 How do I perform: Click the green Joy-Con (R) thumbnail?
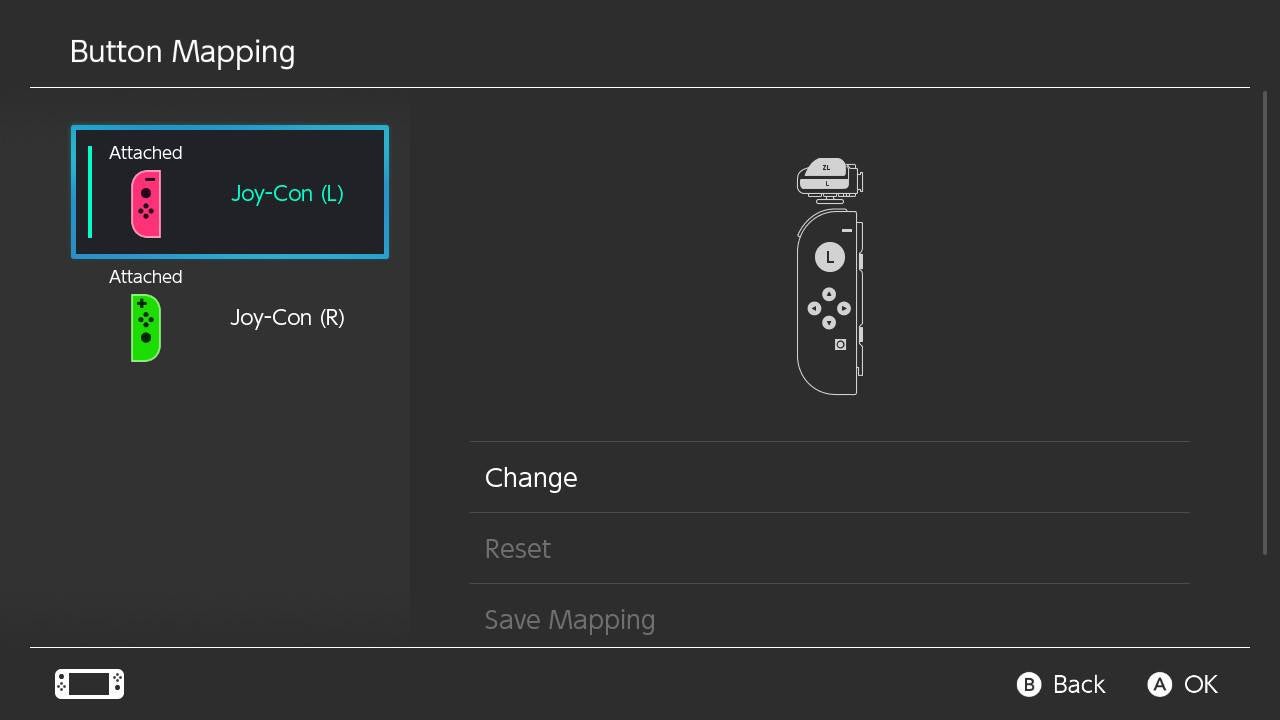click(145, 328)
